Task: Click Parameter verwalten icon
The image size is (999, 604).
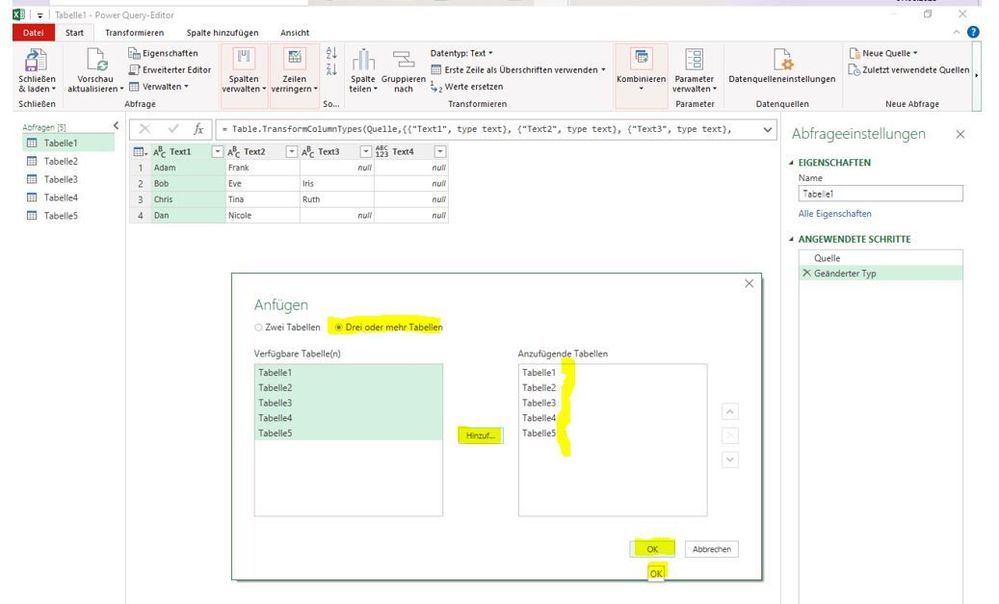Action: 694,59
